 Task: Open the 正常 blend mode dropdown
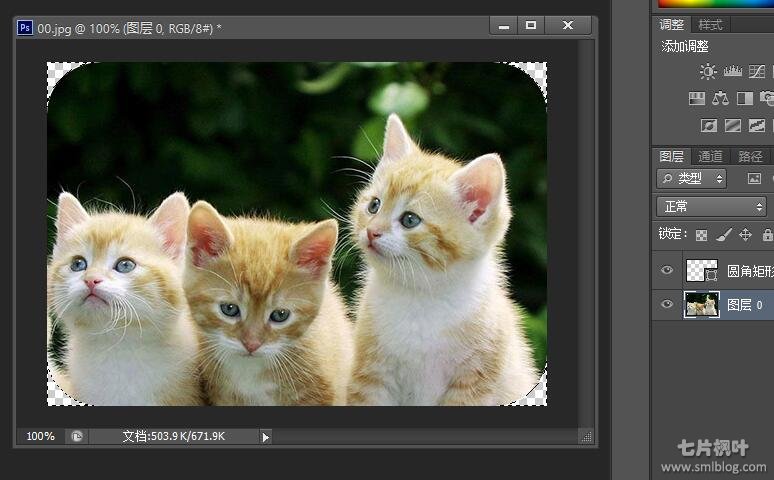711,206
